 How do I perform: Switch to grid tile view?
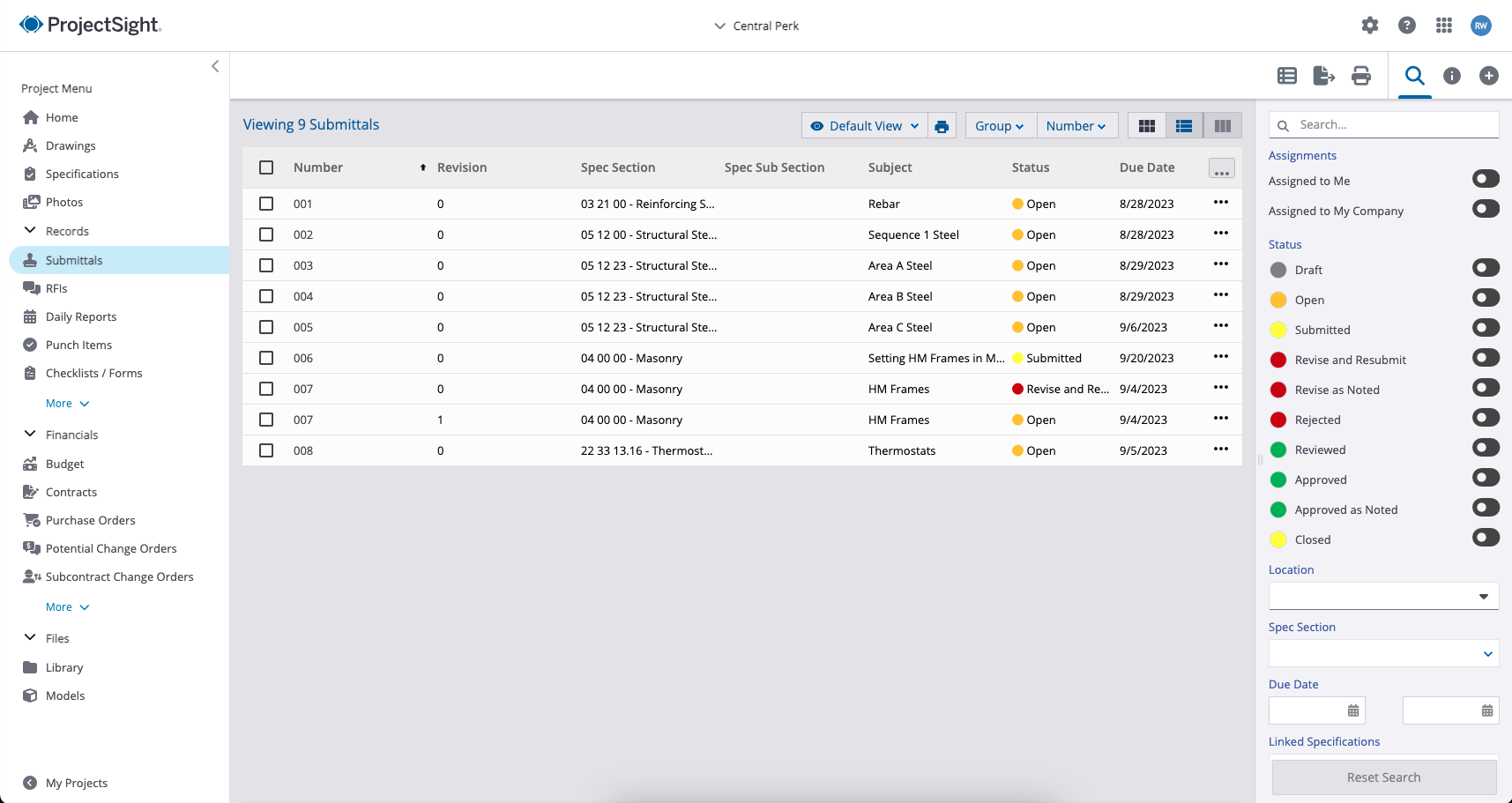click(x=1147, y=126)
